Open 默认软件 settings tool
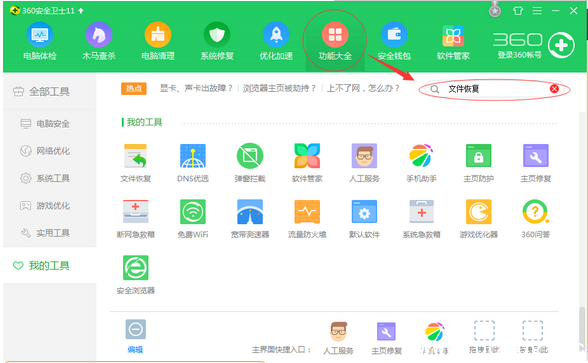 pyautogui.click(x=364, y=219)
